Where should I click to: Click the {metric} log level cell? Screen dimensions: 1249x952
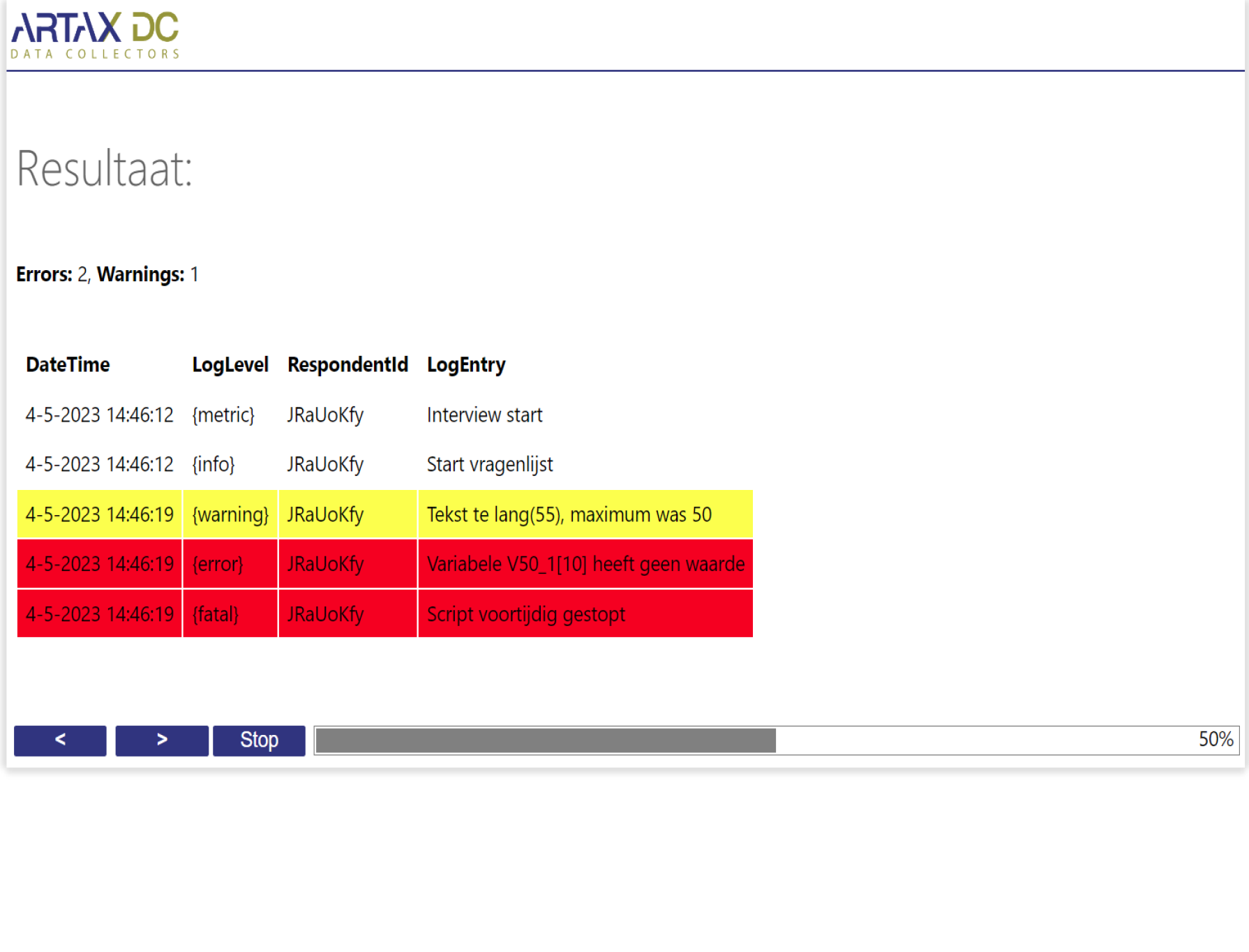[x=223, y=415]
